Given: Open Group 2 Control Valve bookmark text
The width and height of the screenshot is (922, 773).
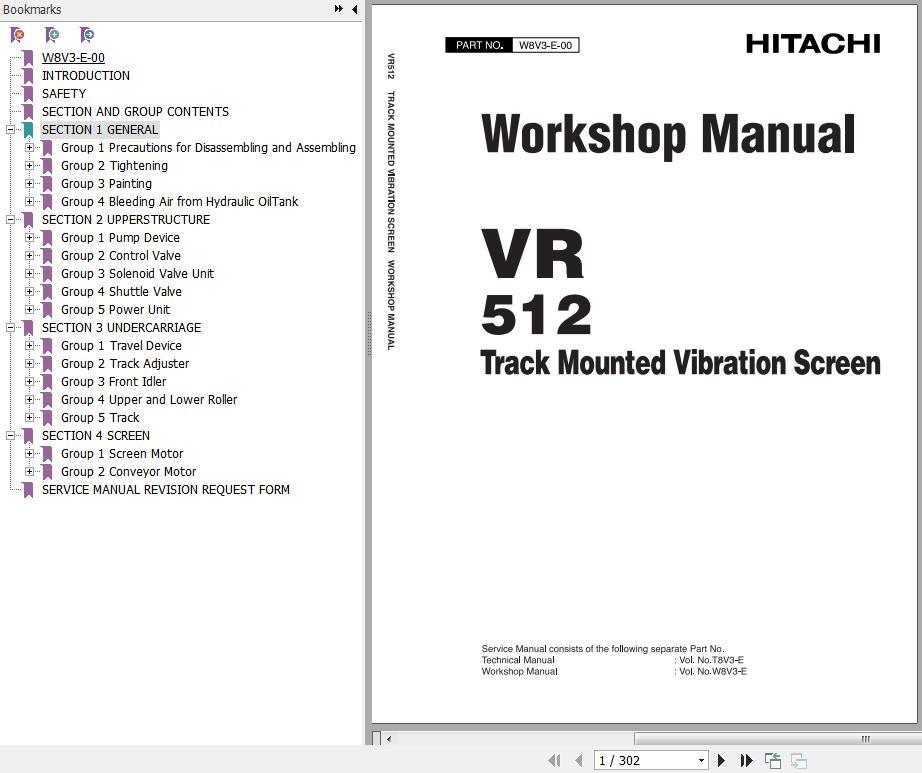Looking at the screenshot, I should (x=121, y=256).
